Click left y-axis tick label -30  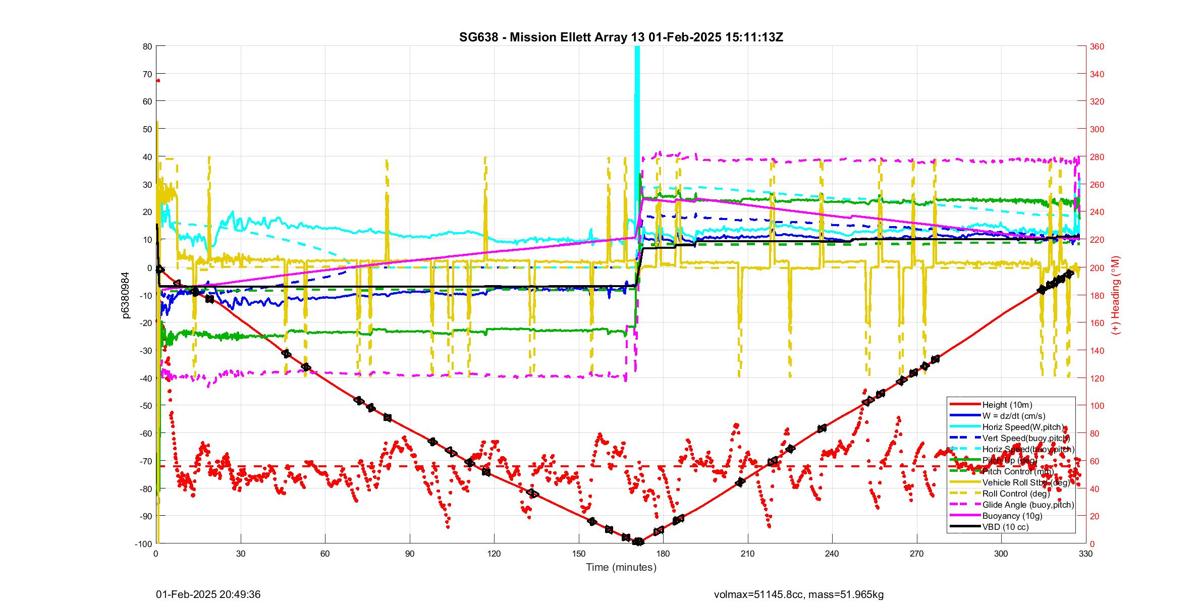coord(144,350)
